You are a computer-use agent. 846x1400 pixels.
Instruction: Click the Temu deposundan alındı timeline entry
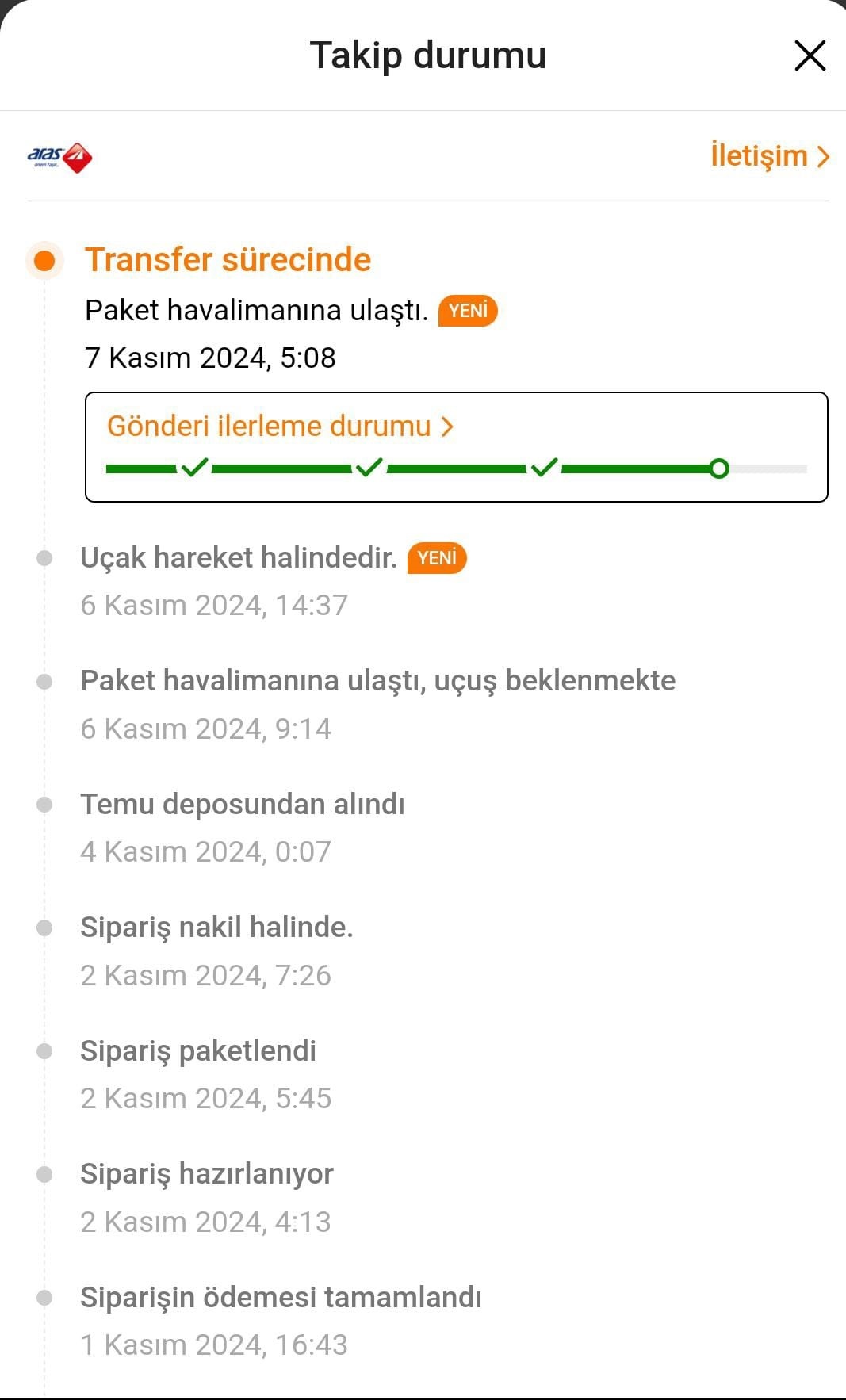click(x=242, y=805)
